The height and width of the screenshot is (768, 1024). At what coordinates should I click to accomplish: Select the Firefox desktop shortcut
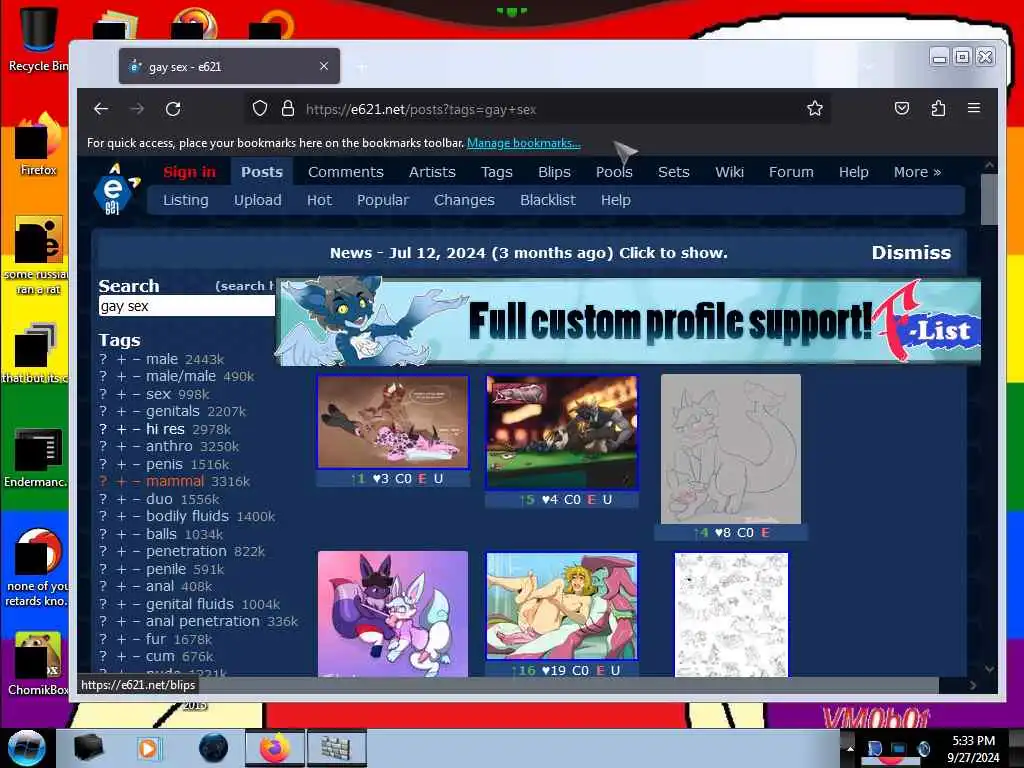(38, 145)
